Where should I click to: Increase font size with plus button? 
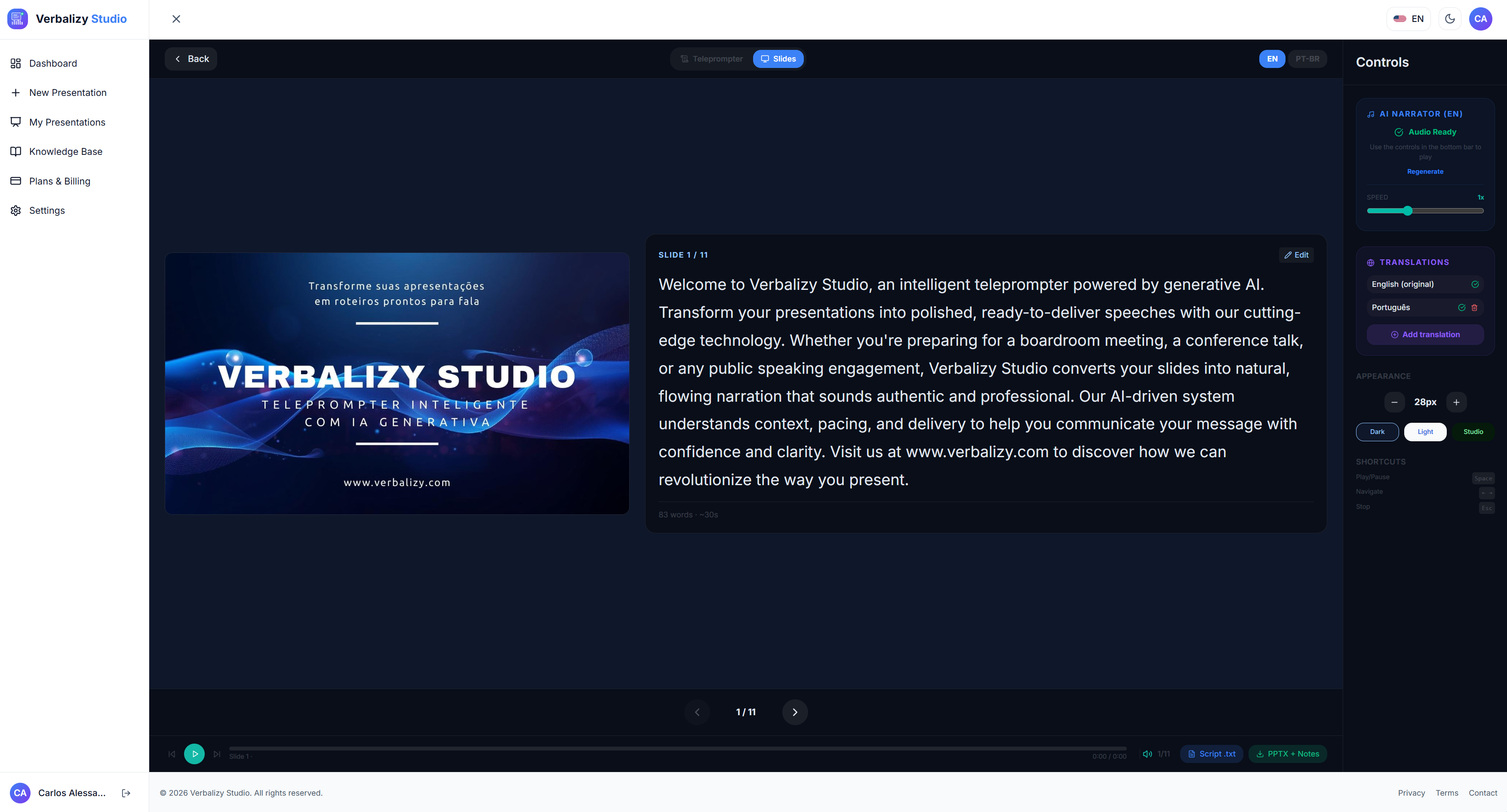1456,403
